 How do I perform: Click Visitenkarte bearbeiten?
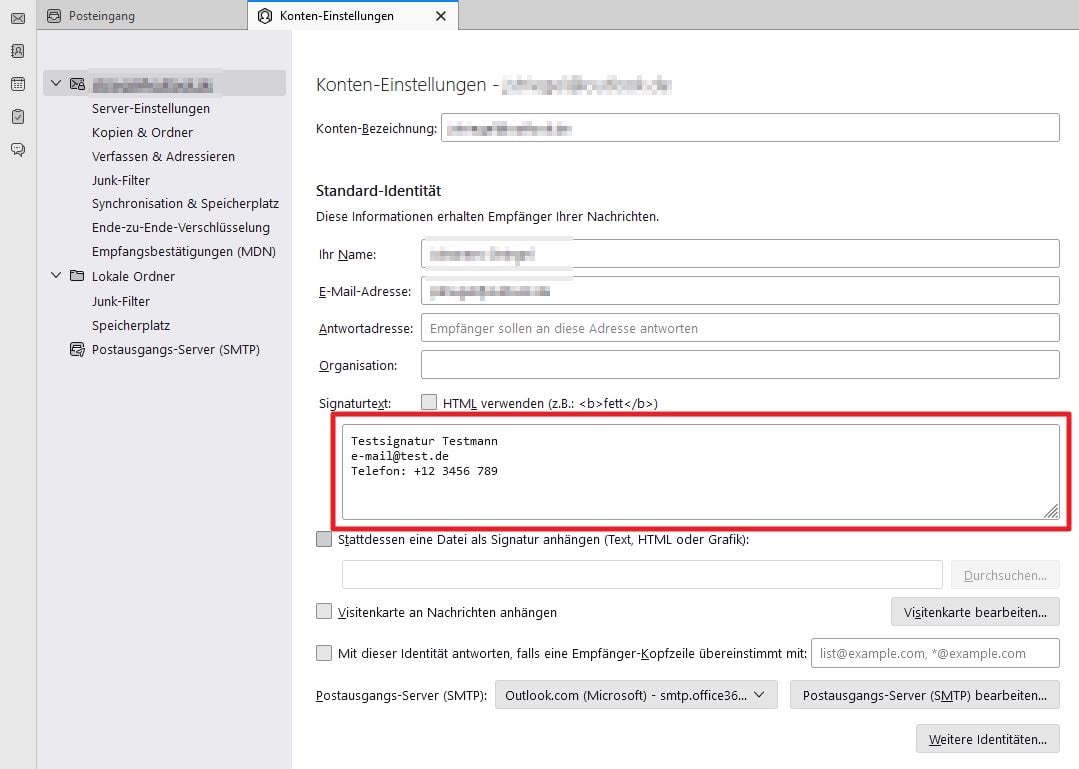tap(975, 612)
